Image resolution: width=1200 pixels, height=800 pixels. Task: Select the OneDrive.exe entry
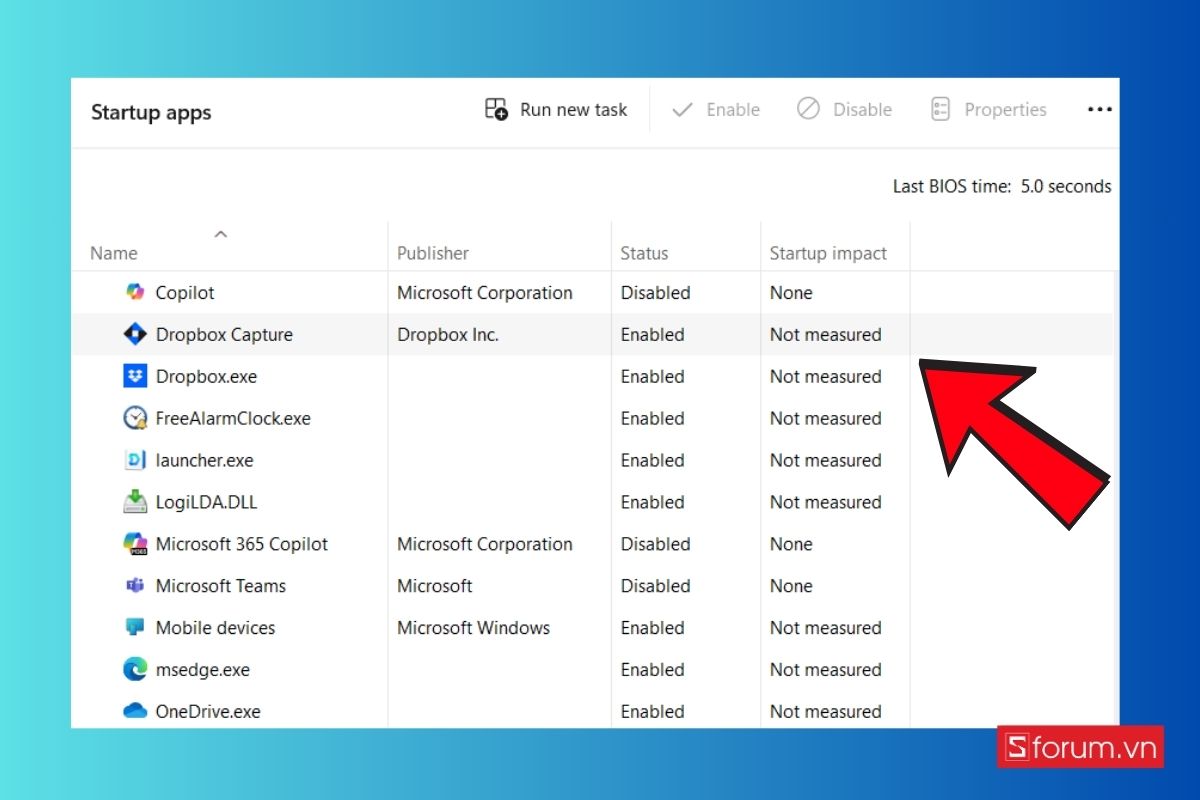tap(208, 712)
